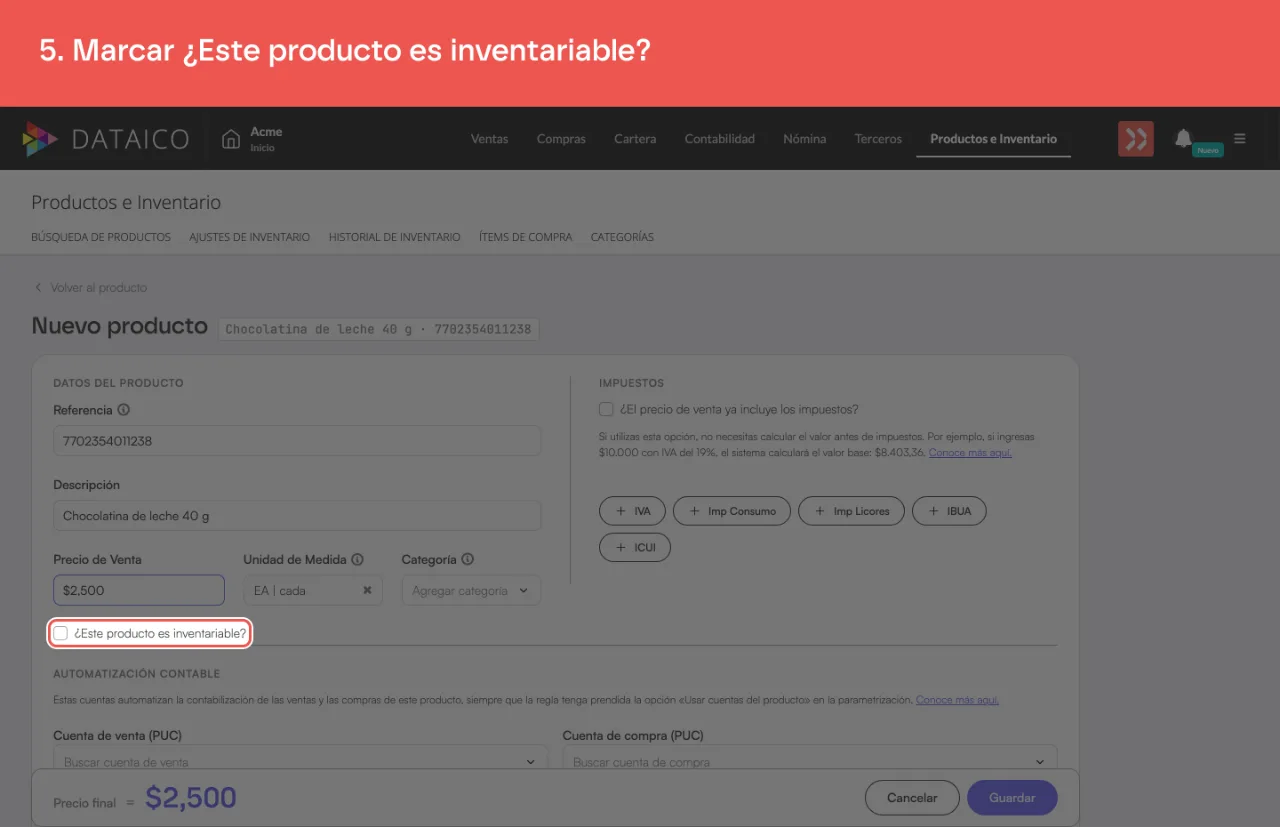Open the Compras menu
The height and width of the screenshot is (827, 1280).
point(561,139)
